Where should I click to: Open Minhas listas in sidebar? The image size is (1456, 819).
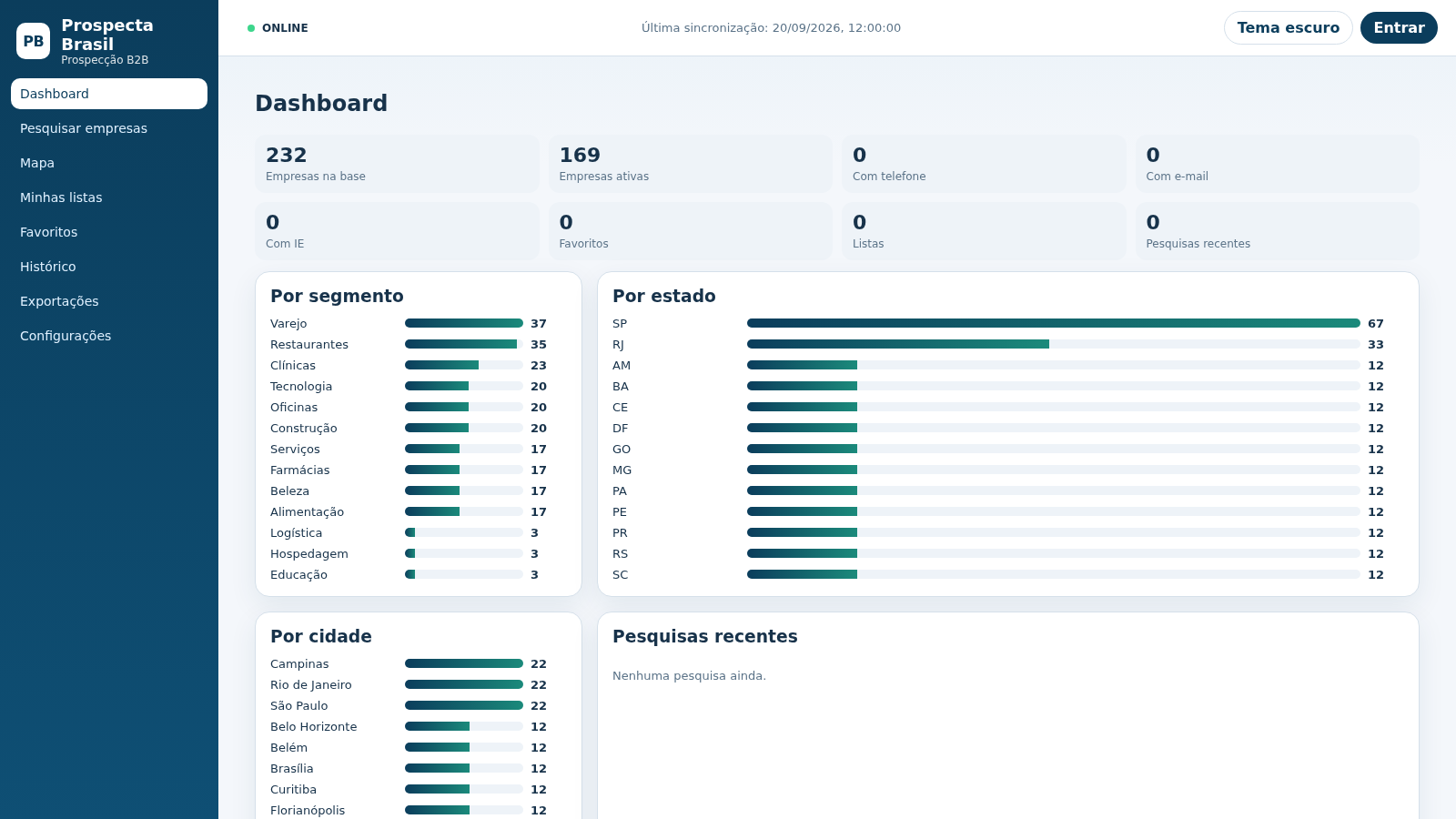(109, 197)
